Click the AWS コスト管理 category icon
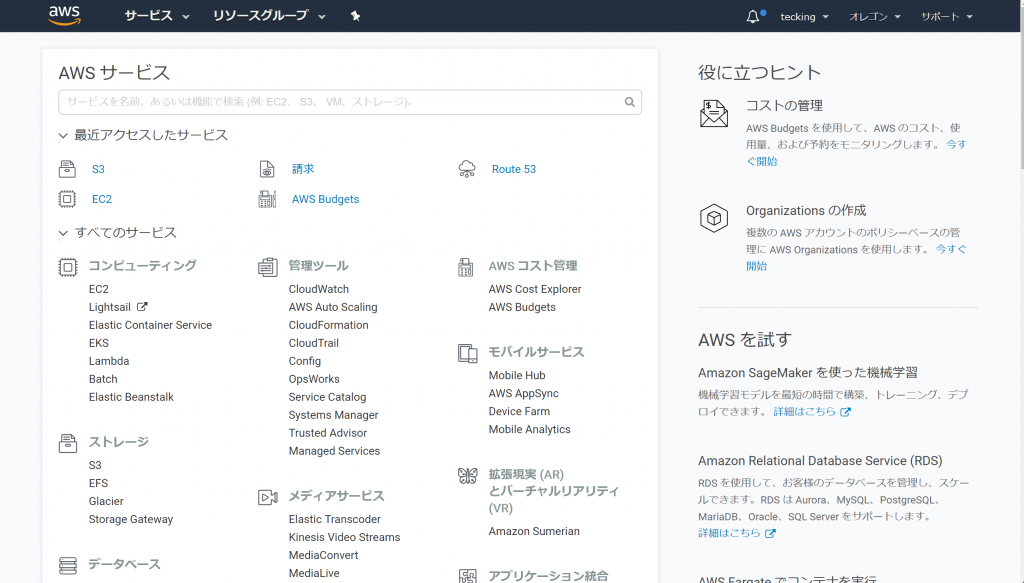Image resolution: width=1024 pixels, height=583 pixels. (466, 266)
